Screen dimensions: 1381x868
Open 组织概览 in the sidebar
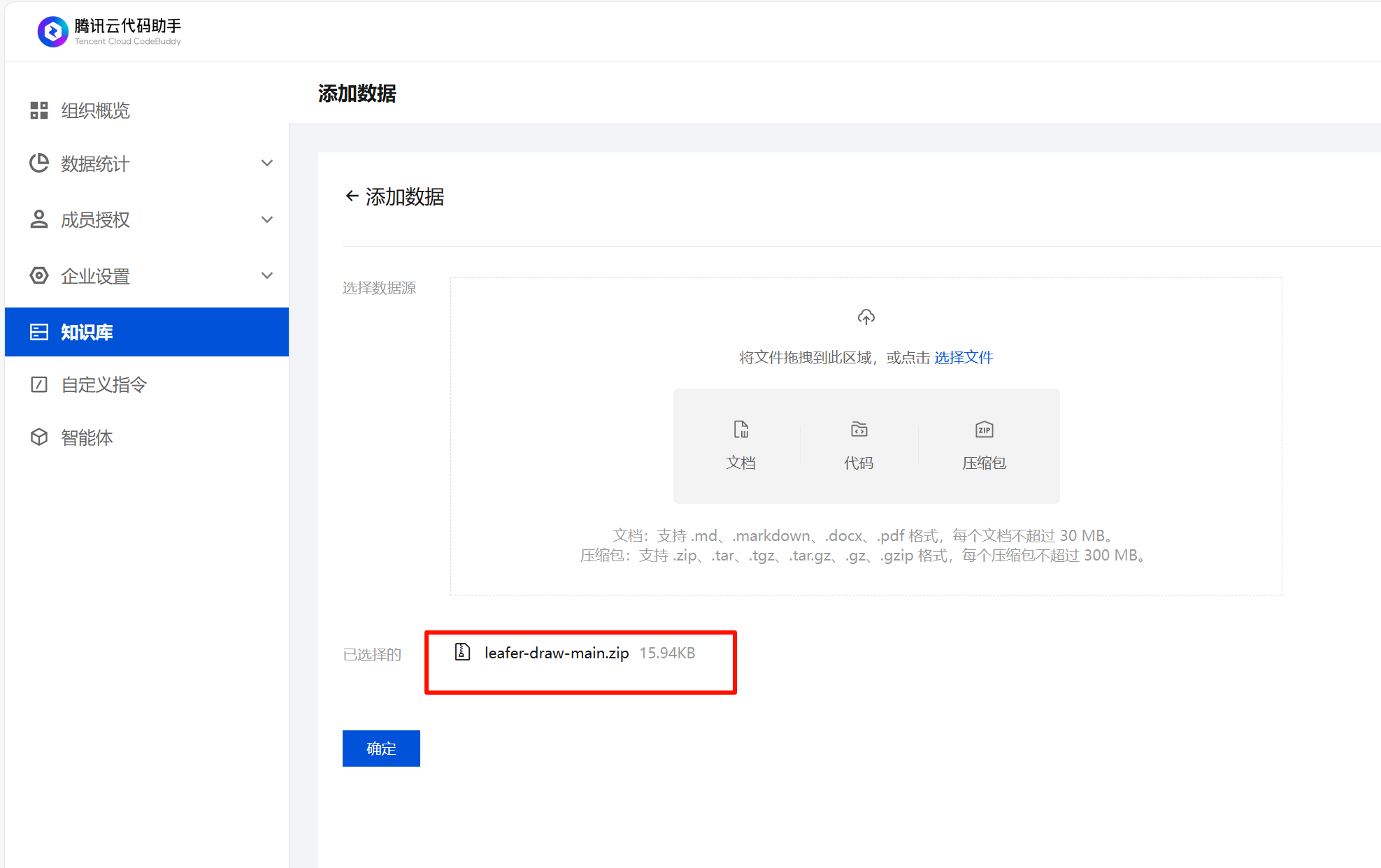[96, 110]
